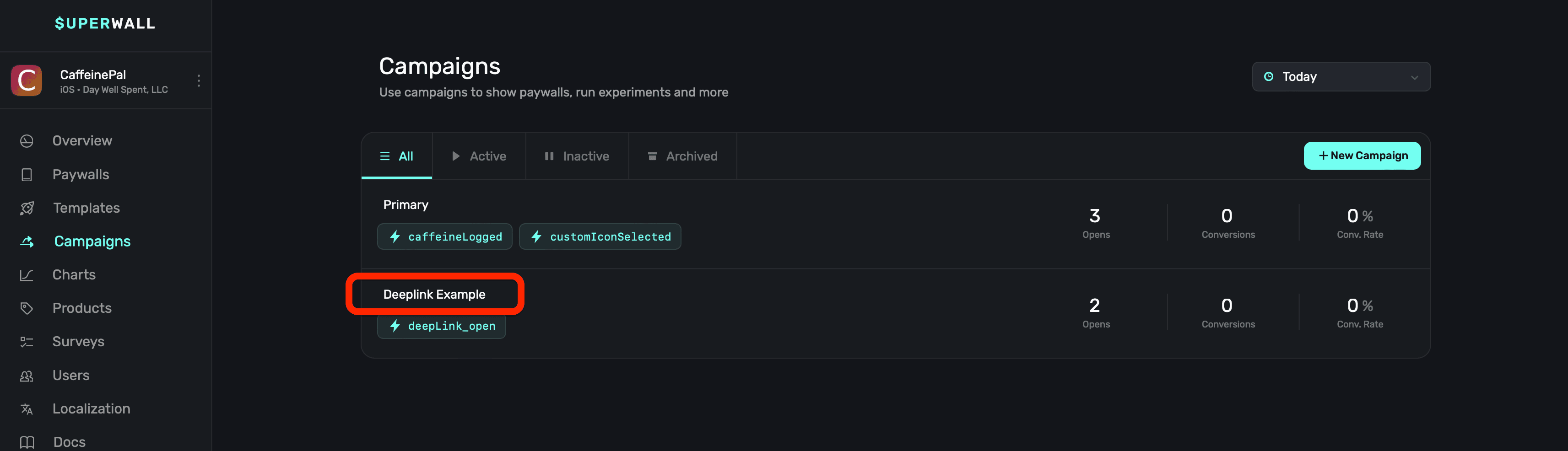Screen dimensions: 1568x451
Task: Click the Overview sidebar icon
Action: tap(27, 141)
